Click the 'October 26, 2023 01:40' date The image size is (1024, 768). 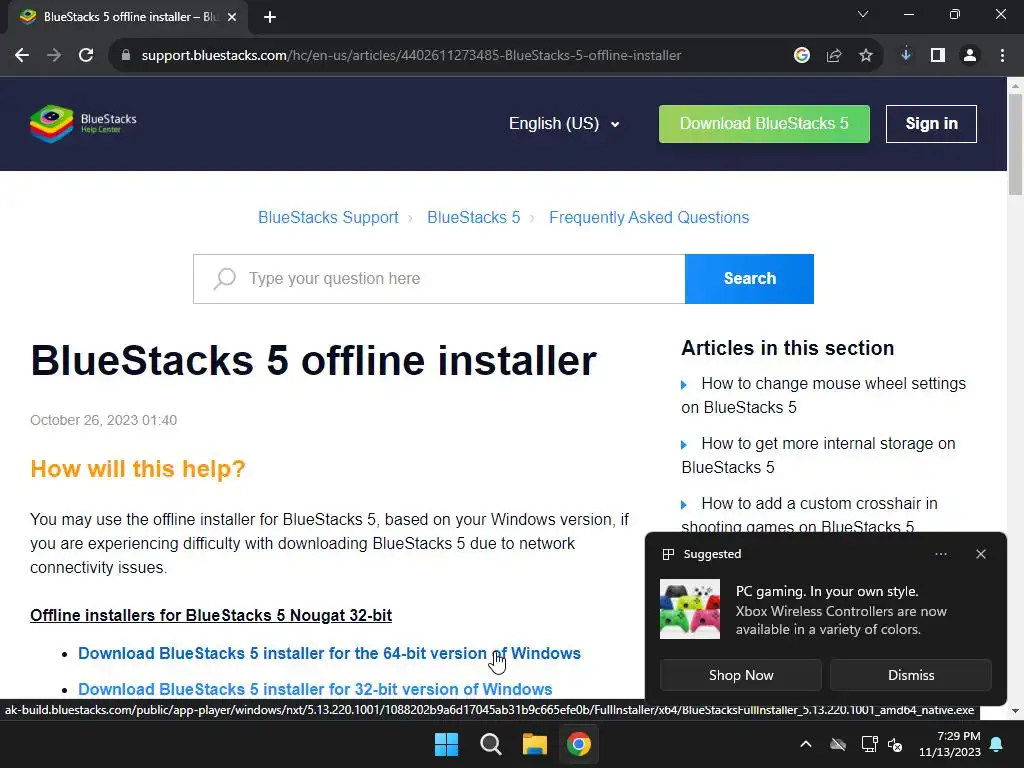click(103, 420)
